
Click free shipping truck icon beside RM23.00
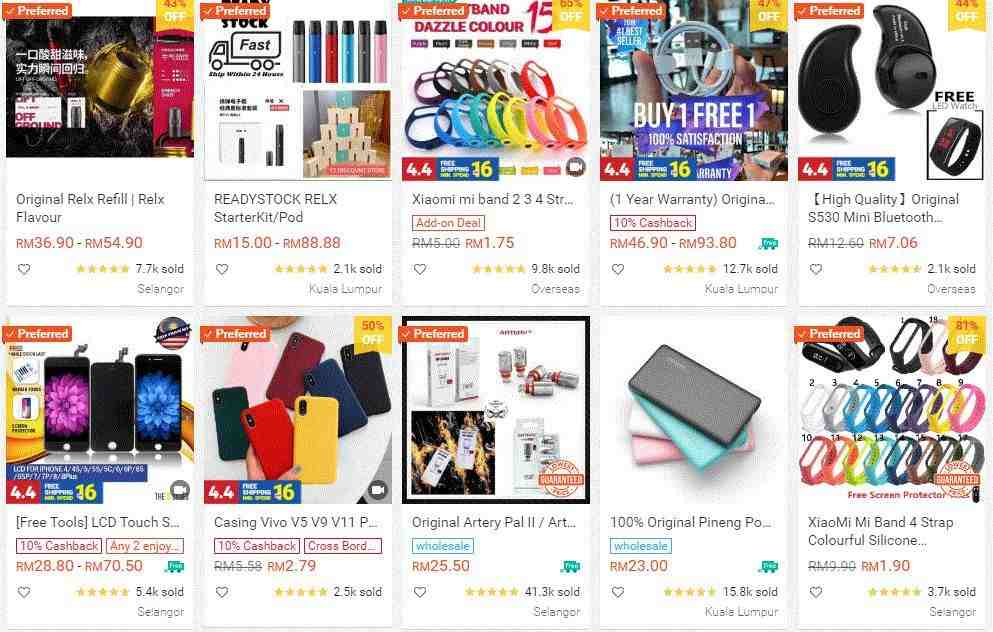[x=769, y=566]
